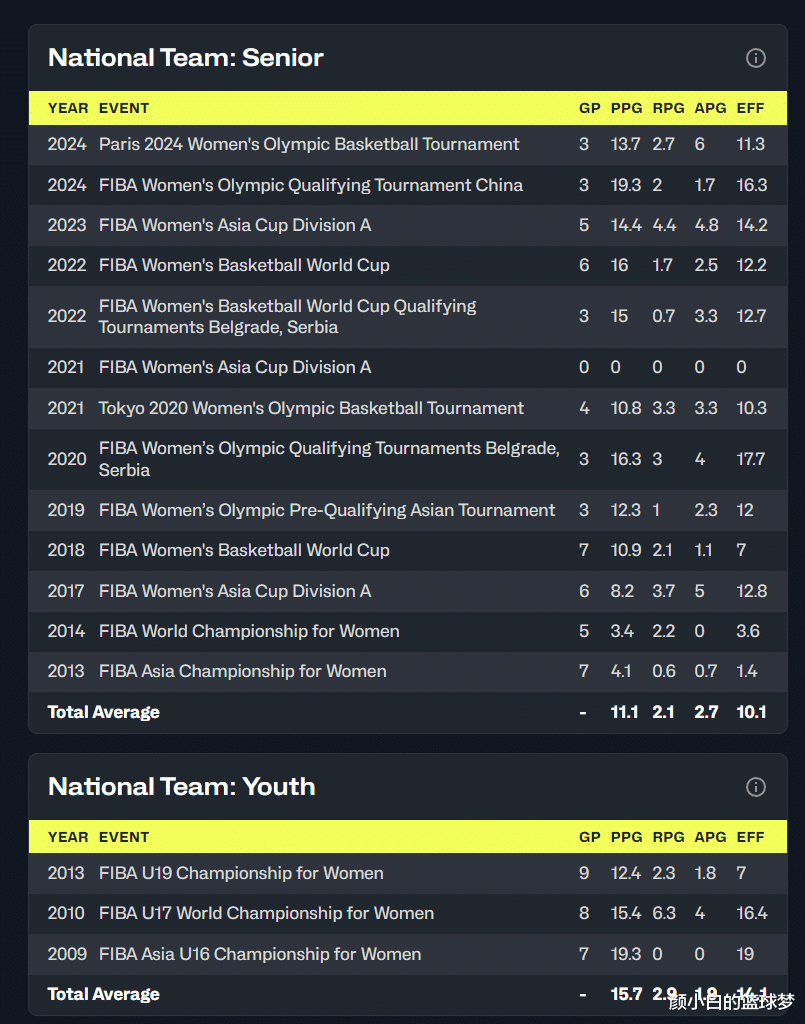Open FIBA U19 Championship for Women

[241, 873]
